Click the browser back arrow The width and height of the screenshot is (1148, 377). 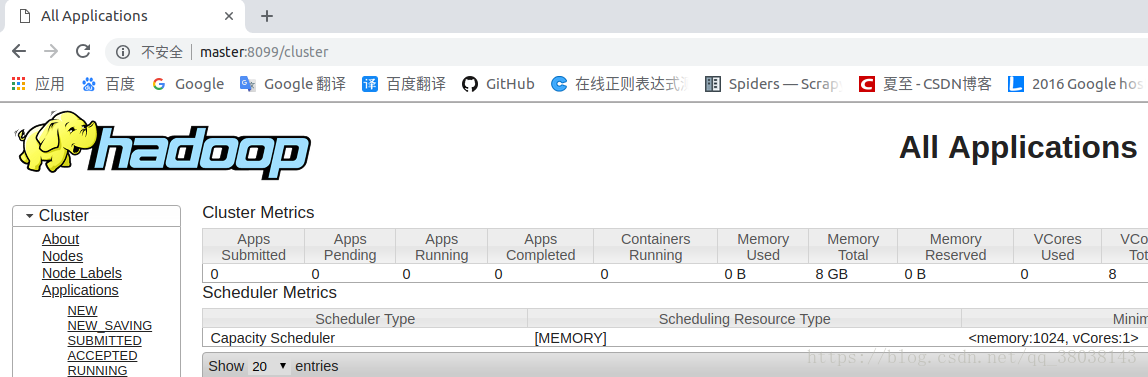18,51
